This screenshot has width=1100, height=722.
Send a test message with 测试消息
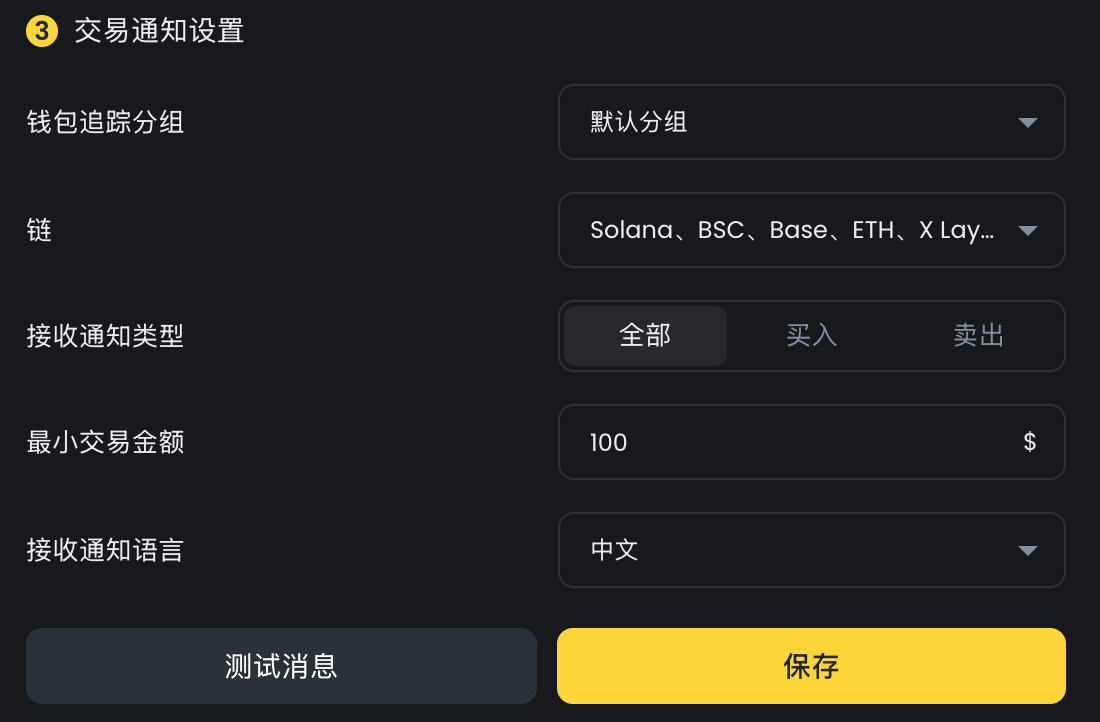(281, 666)
